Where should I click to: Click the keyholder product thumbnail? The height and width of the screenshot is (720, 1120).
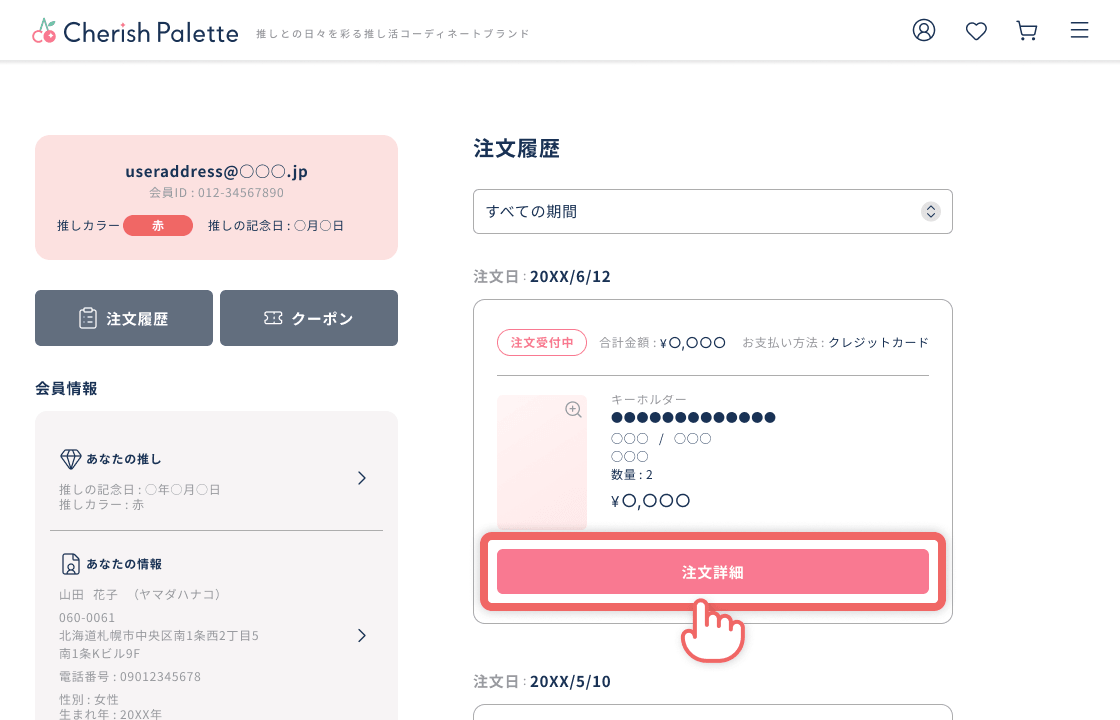coord(541,462)
